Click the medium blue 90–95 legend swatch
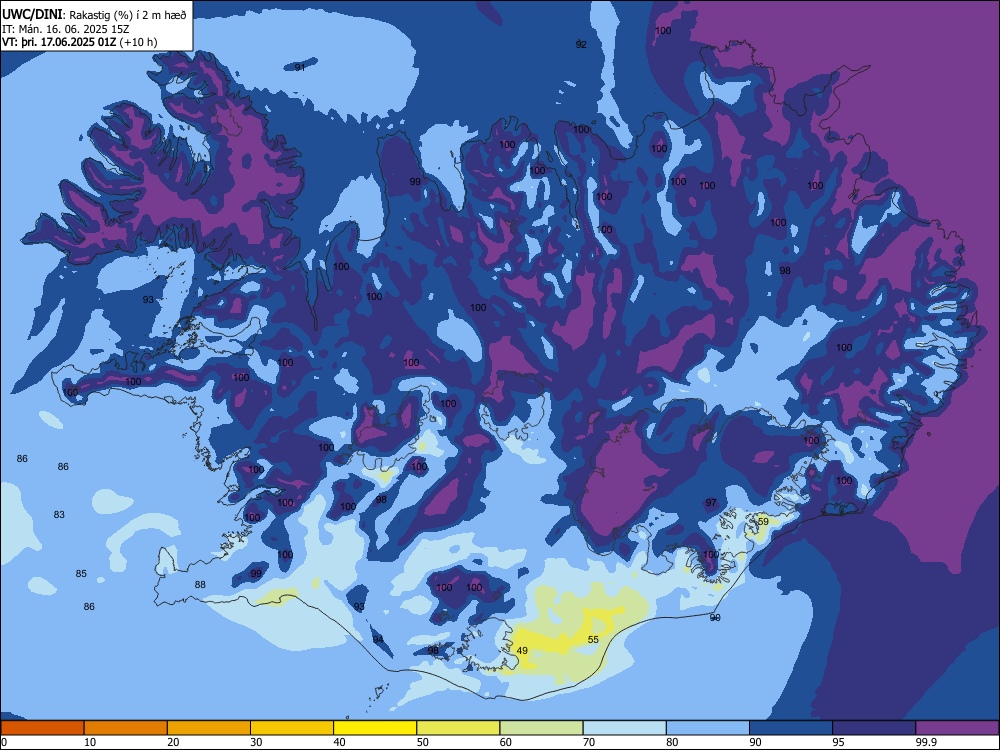This screenshot has height=750, width=1000. tap(791, 728)
